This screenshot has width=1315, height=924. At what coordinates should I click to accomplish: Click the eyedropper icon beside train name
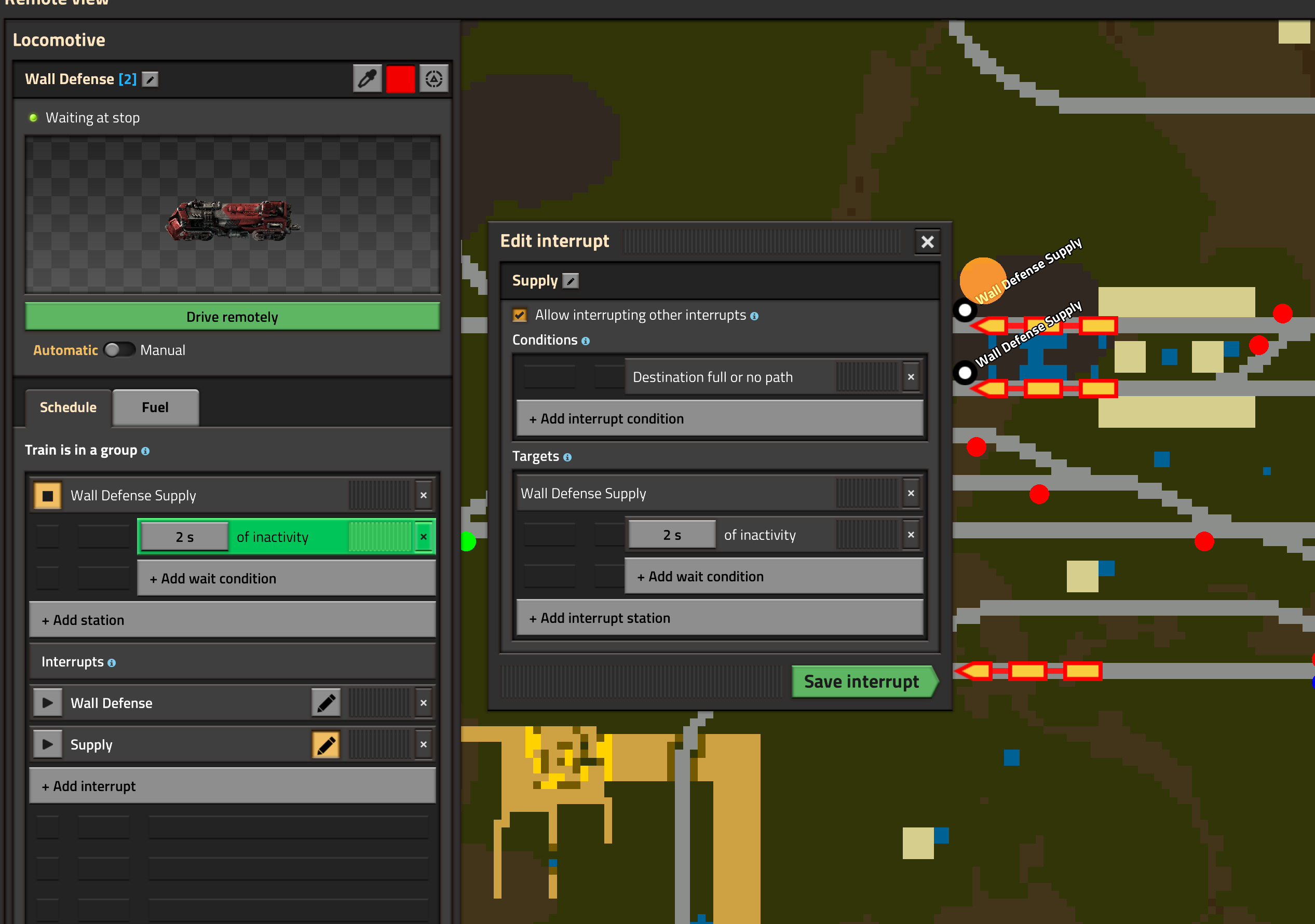tap(367, 79)
